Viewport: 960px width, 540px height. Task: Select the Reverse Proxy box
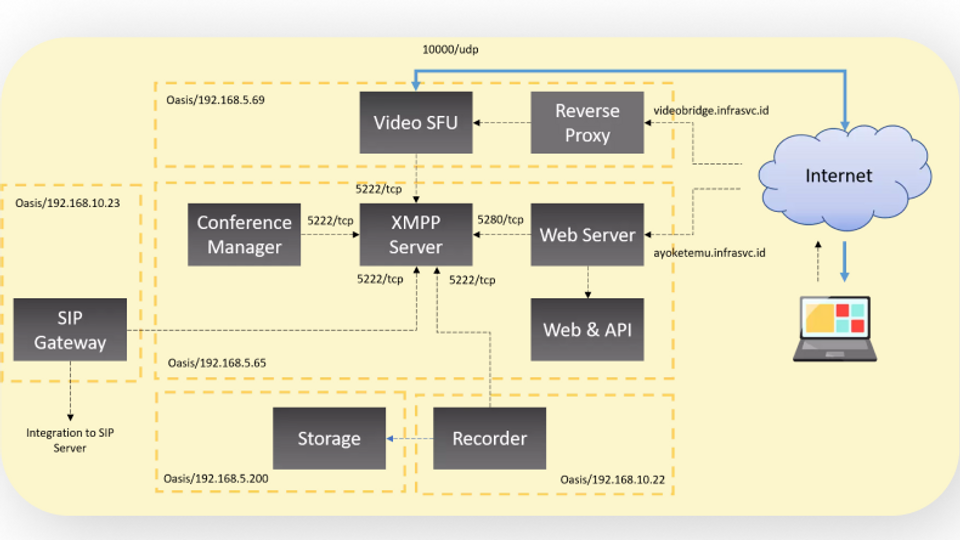point(587,123)
